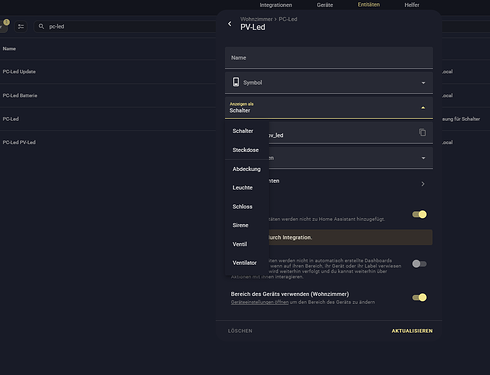Viewport: 490px width, 375px height.
Task: Toggle Bereich des Geräts verwenden switch
Action: tap(419, 297)
